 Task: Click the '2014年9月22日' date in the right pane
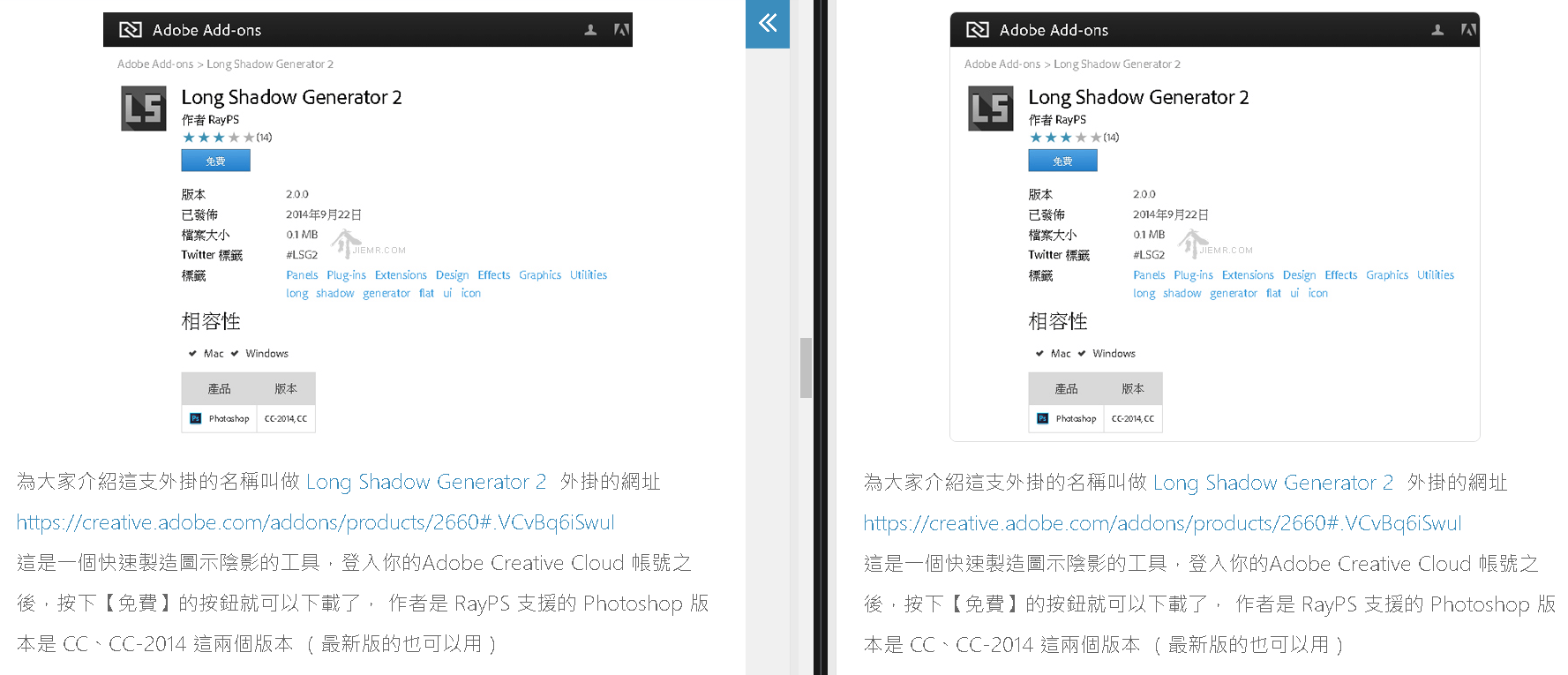point(1171,214)
